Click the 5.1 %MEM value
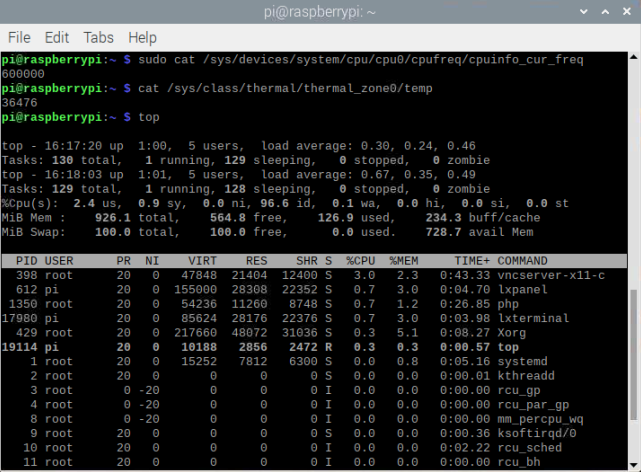The height and width of the screenshot is (472, 641). point(407,333)
